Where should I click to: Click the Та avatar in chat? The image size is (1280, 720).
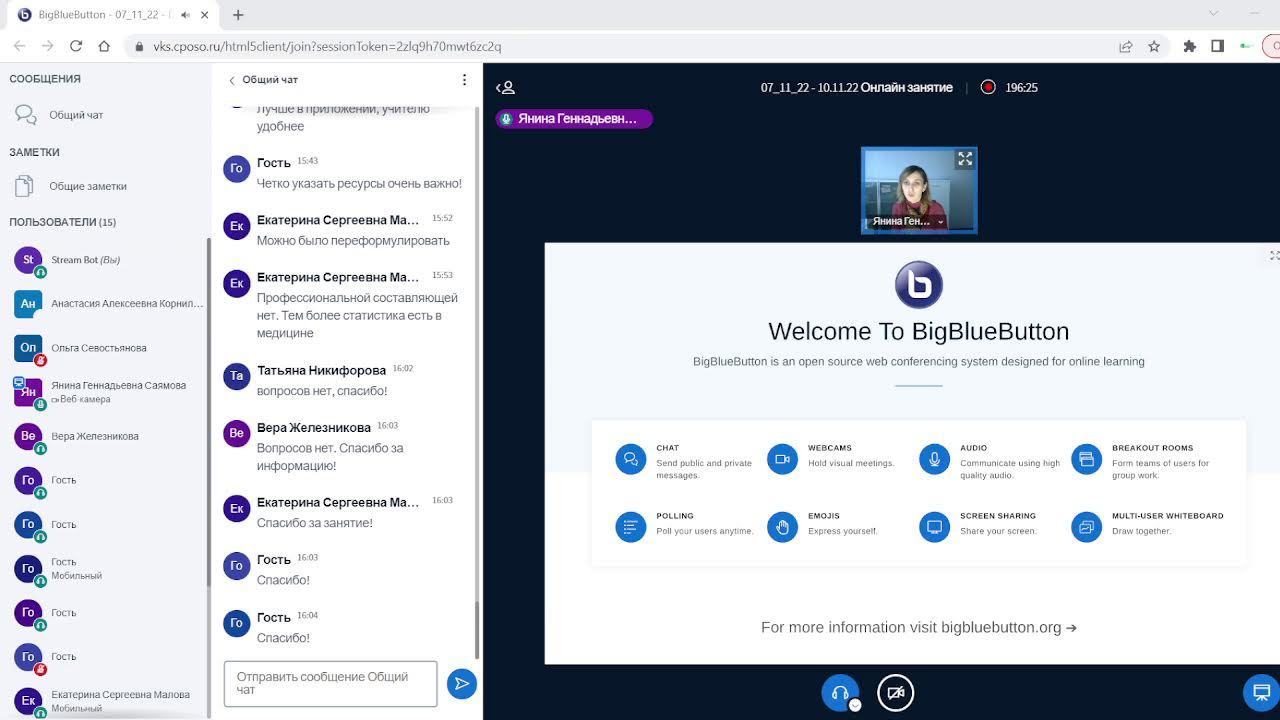[x=237, y=376]
